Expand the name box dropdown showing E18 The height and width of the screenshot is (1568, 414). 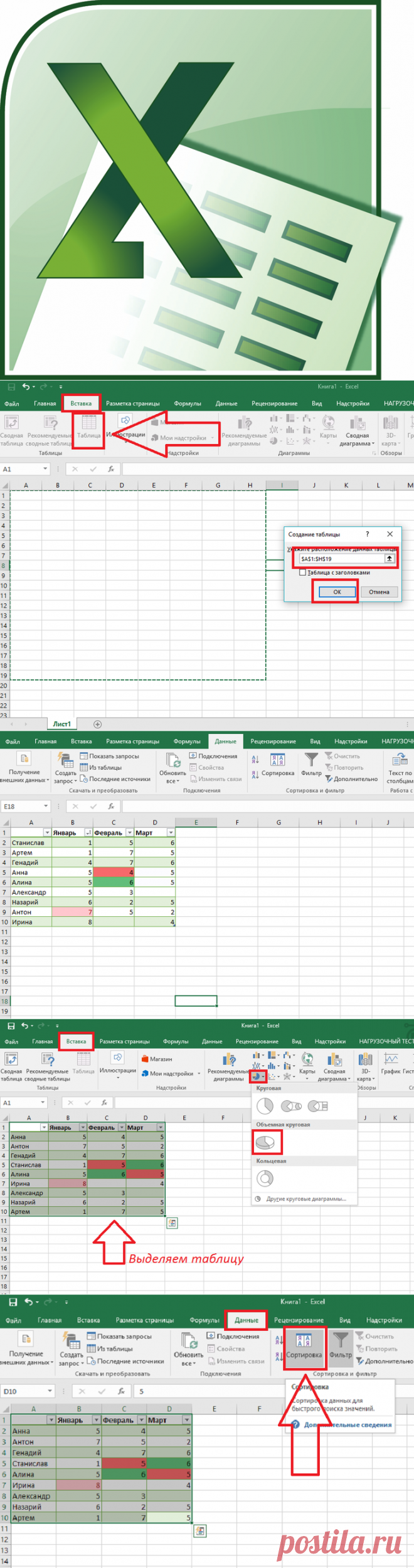coord(45,806)
